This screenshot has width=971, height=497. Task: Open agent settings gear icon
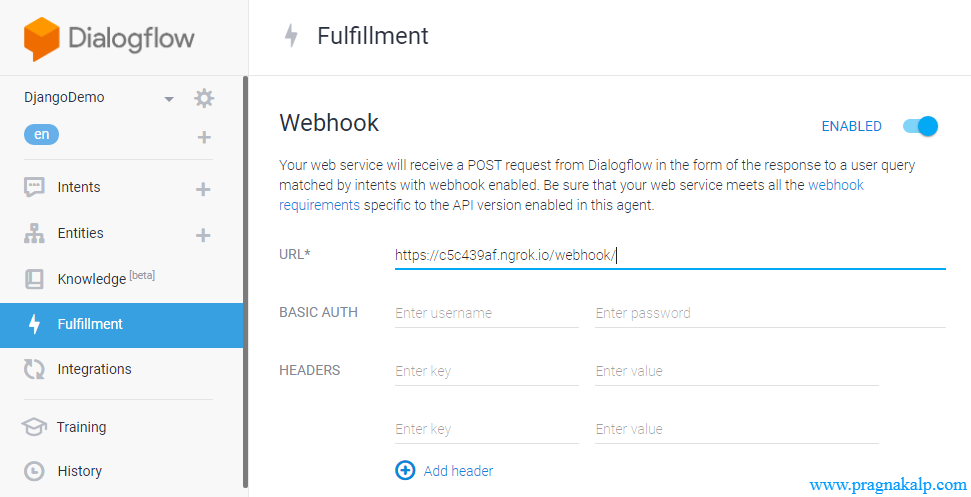pyautogui.click(x=204, y=98)
